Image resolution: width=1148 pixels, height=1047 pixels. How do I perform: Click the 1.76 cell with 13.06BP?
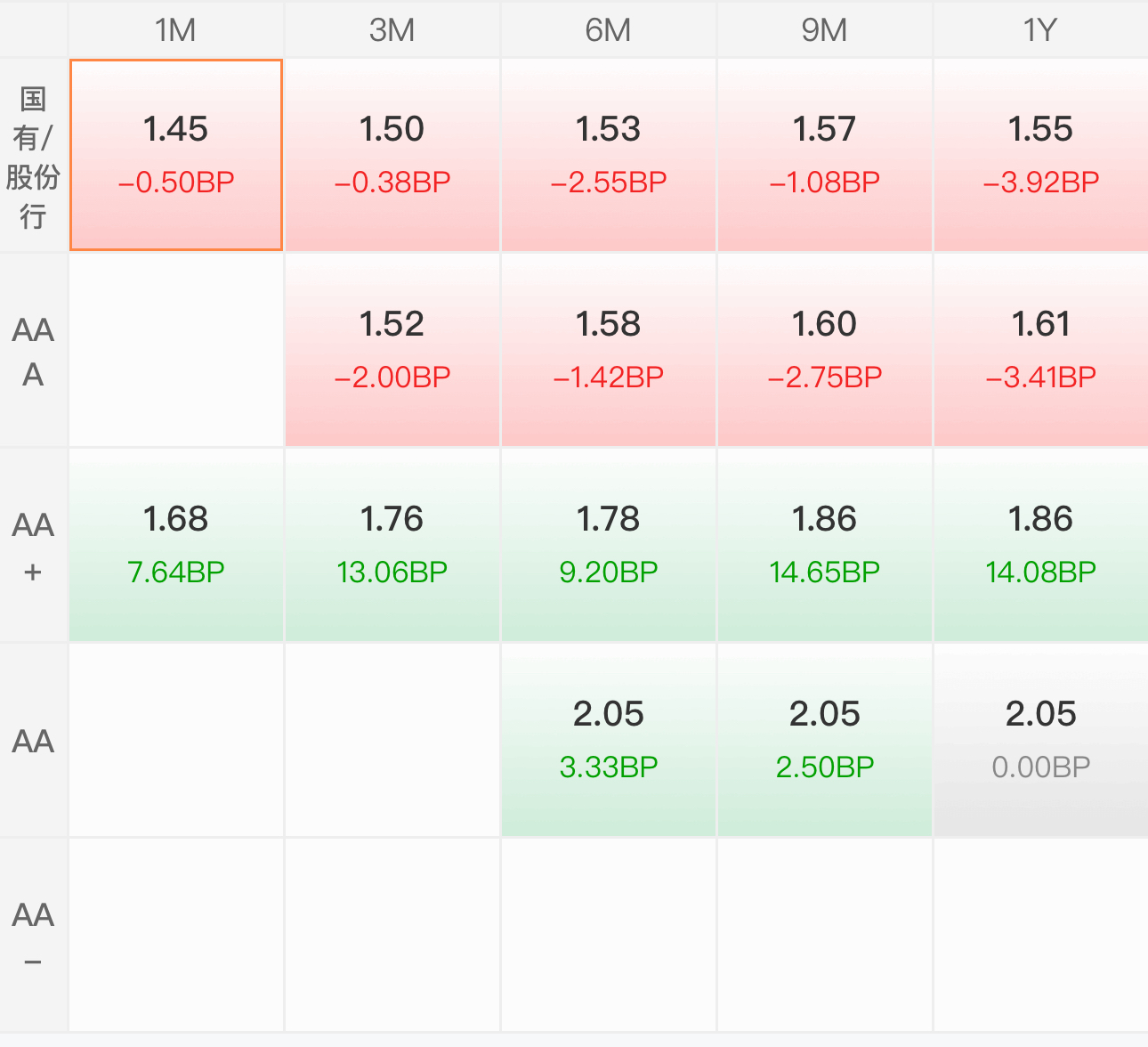(x=392, y=545)
